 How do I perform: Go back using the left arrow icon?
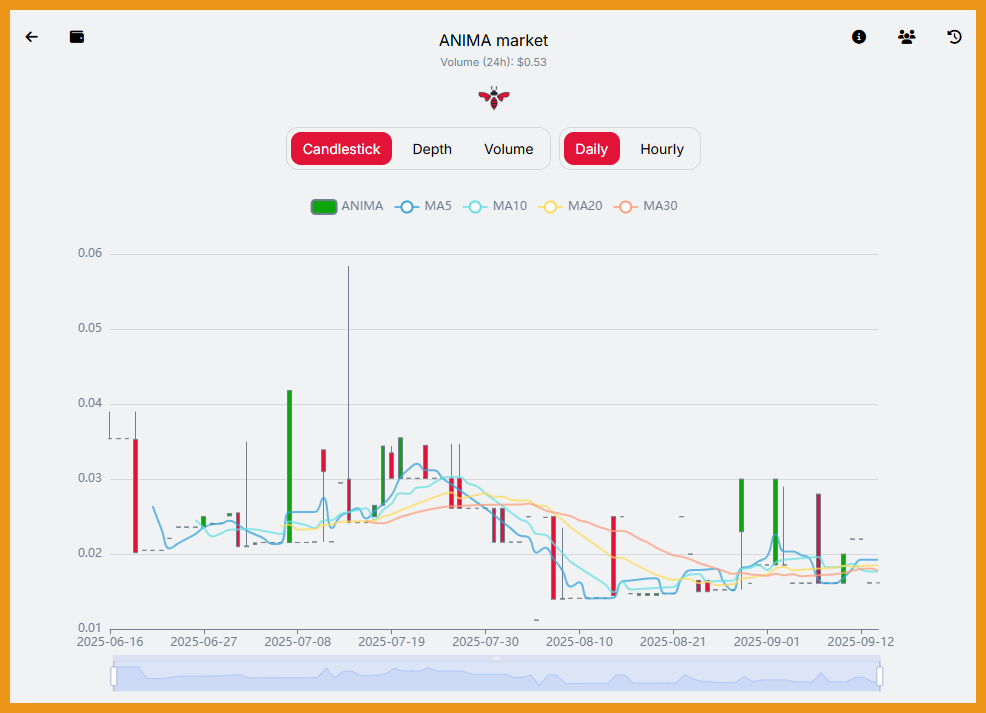[x=32, y=37]
